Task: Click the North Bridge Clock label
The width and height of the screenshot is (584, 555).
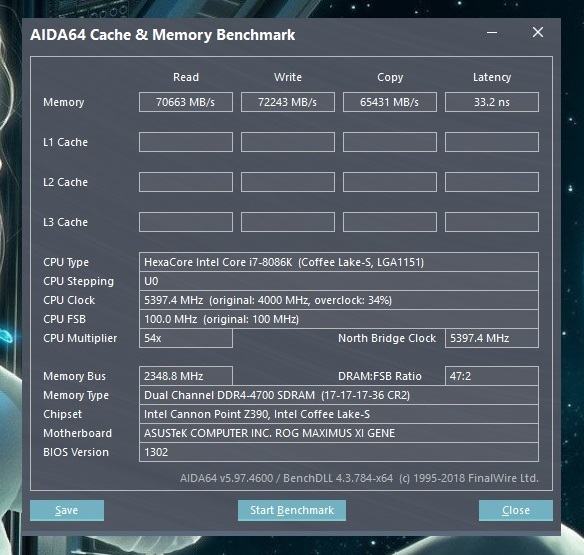Action: point(387,338)
